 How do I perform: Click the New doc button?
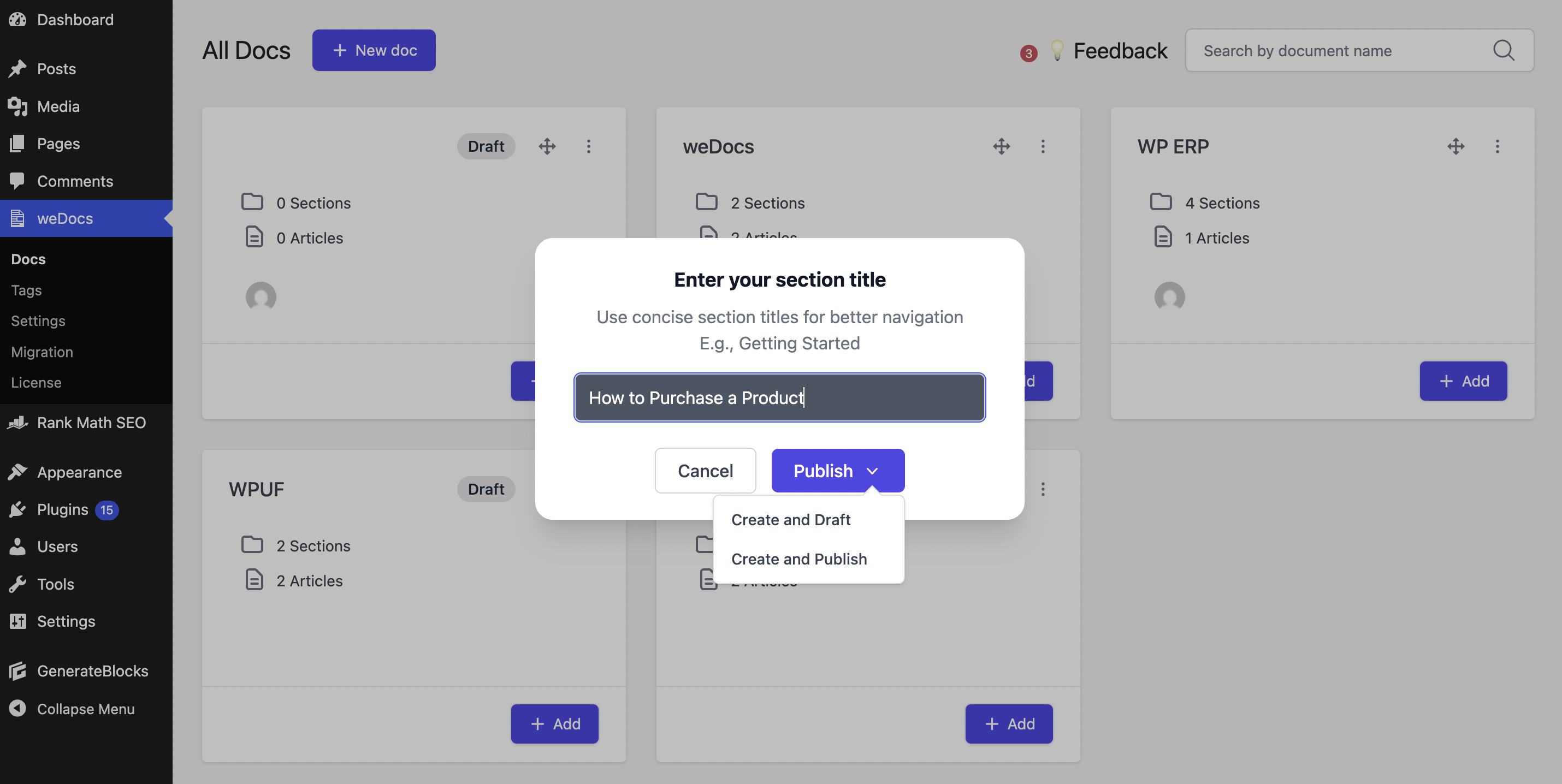pos(374,50)
